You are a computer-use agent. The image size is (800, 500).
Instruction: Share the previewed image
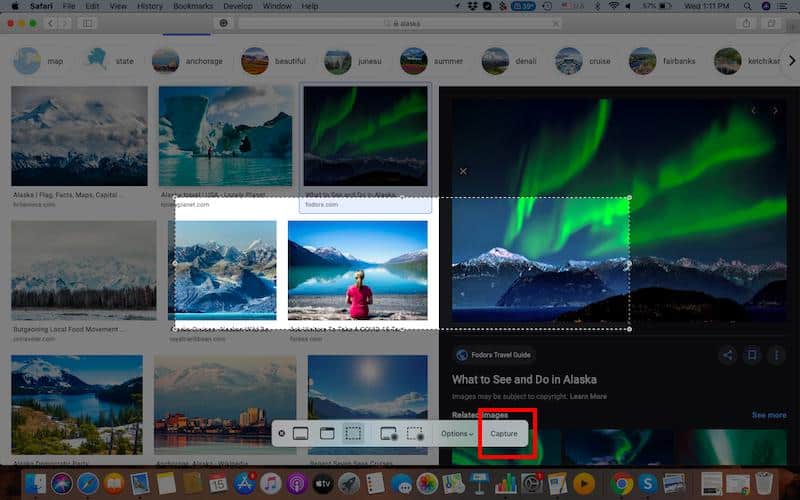(728, 355)
